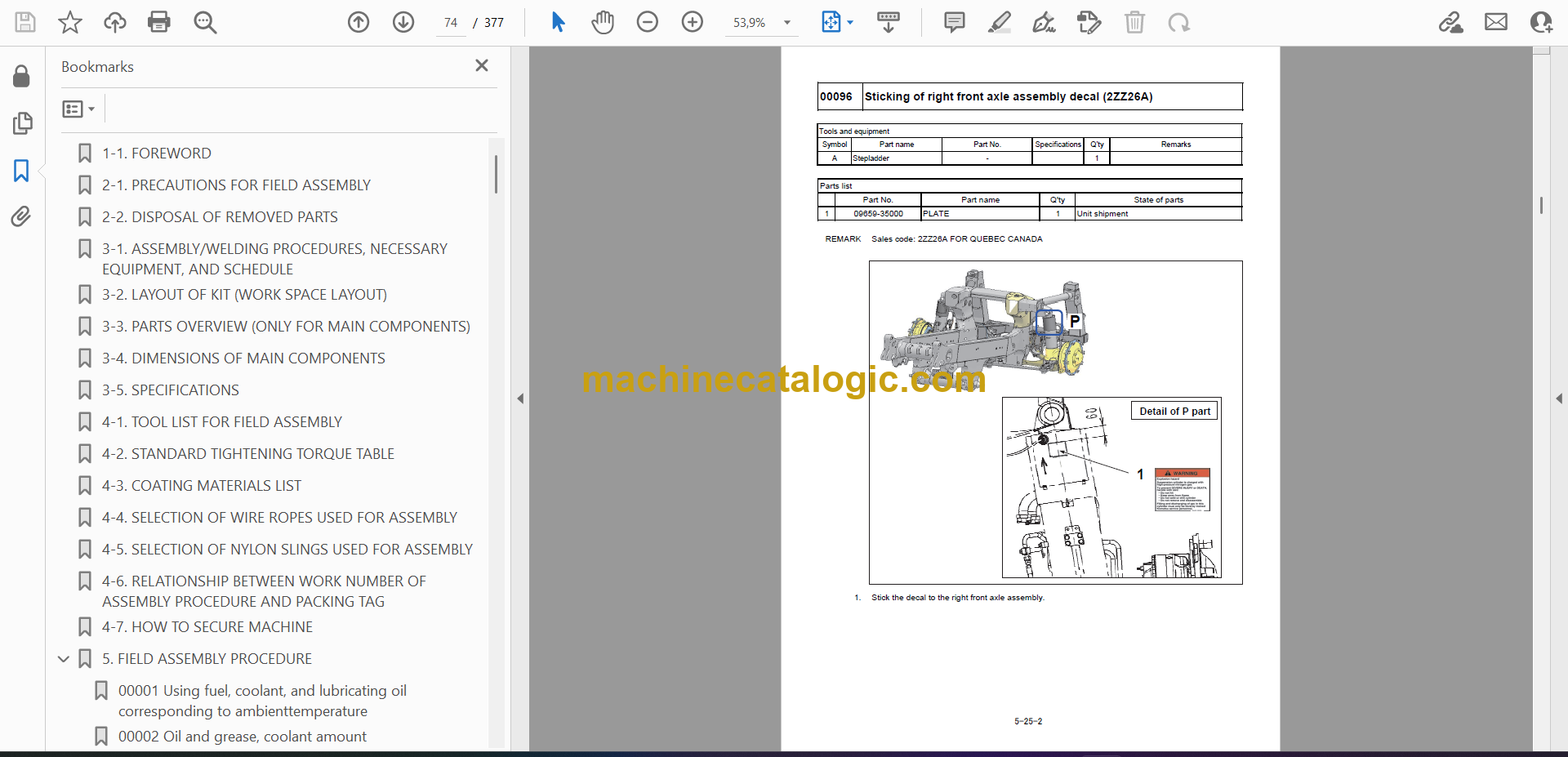Open bookmark 4-5. SELECTION OF NYLON SLINGS
This screenshot has width=1568, height=757.
[287, 550]
